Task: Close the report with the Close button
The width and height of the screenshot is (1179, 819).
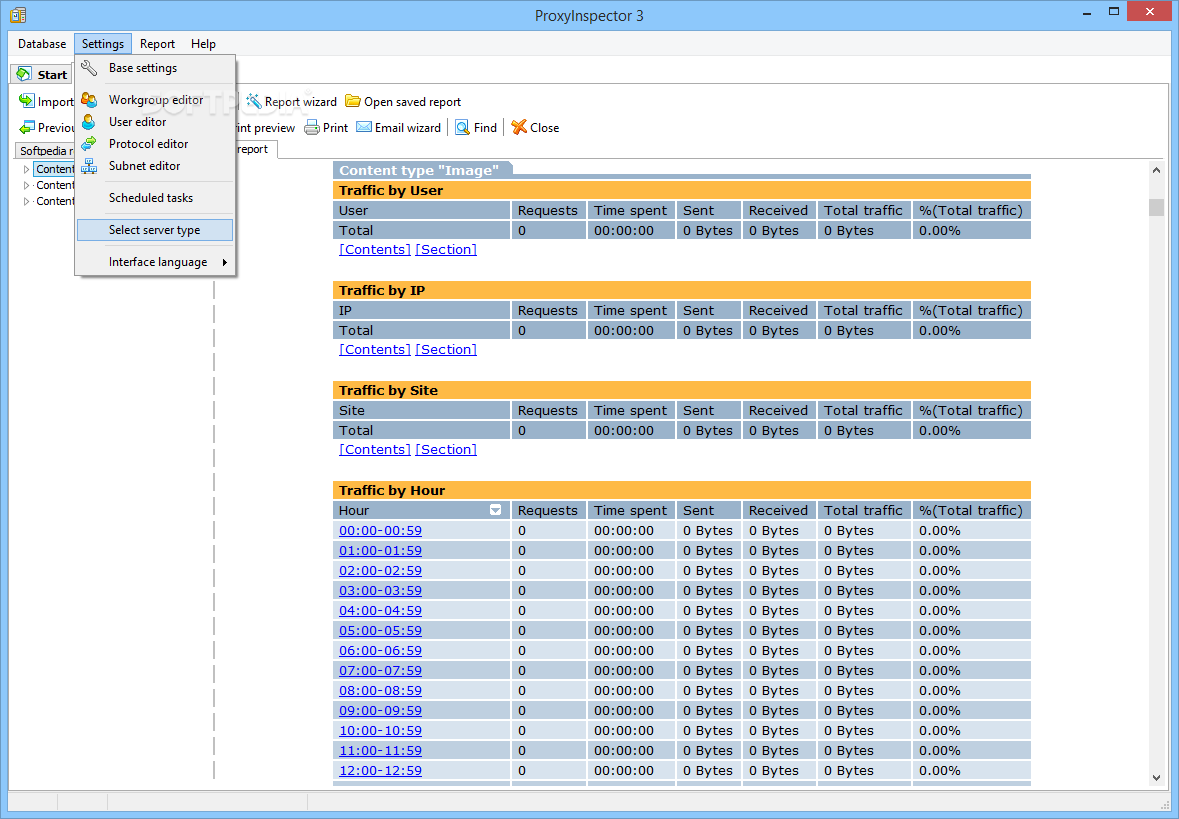Action: (x=535, y=128)
